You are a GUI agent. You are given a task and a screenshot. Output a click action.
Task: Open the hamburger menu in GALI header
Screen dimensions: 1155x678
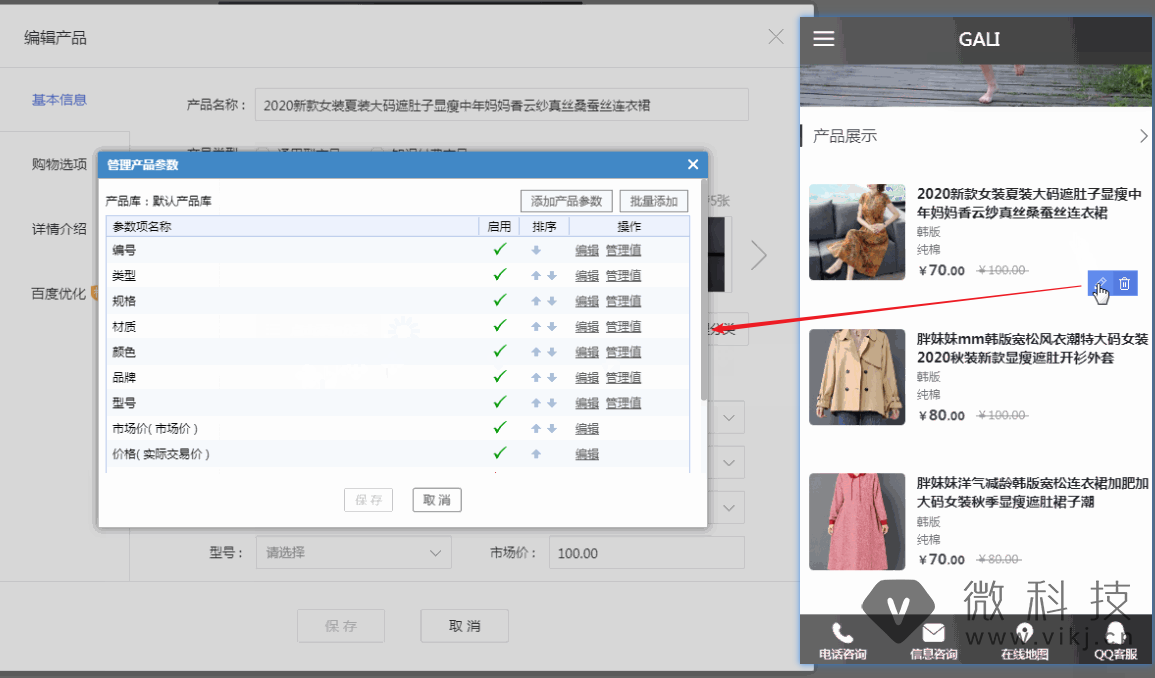(x=823, y=39)
